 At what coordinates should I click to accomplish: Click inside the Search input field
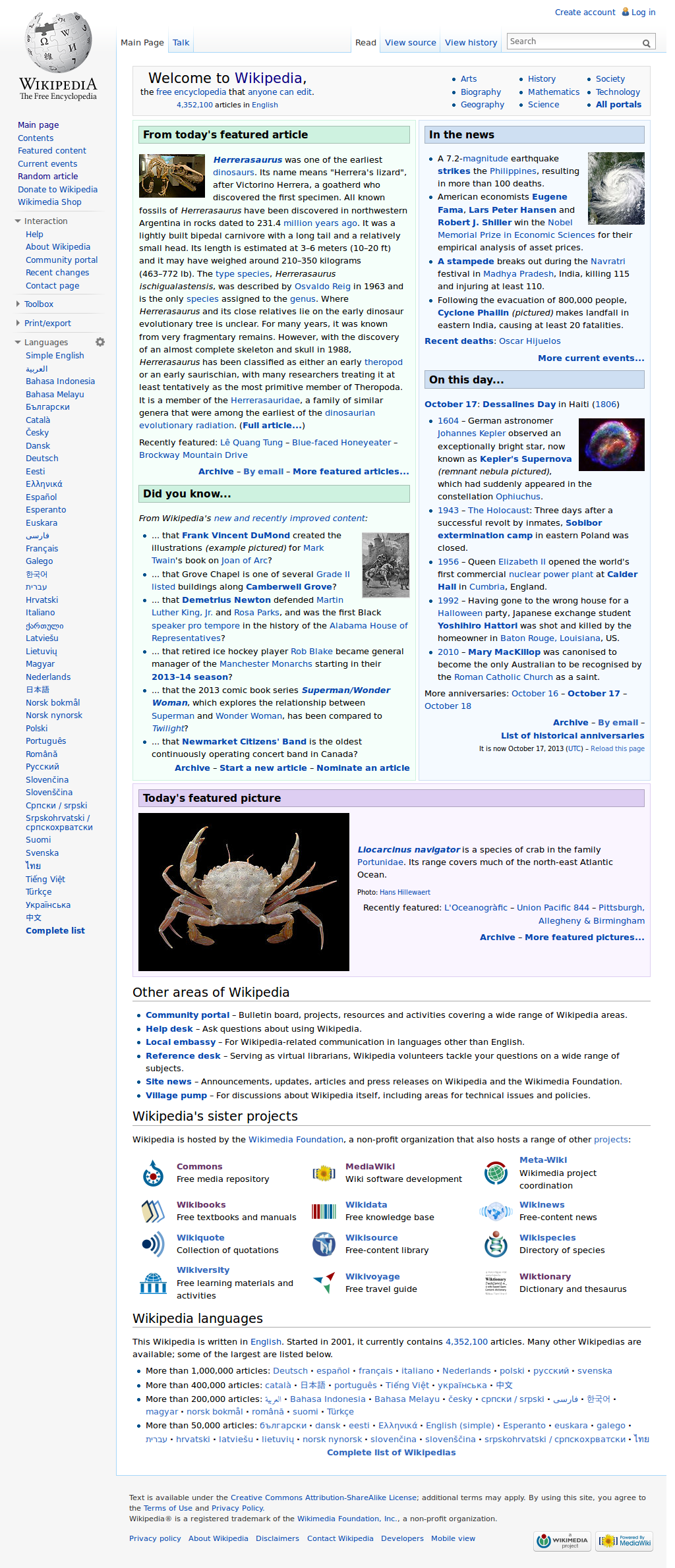[x=575, y=42]
